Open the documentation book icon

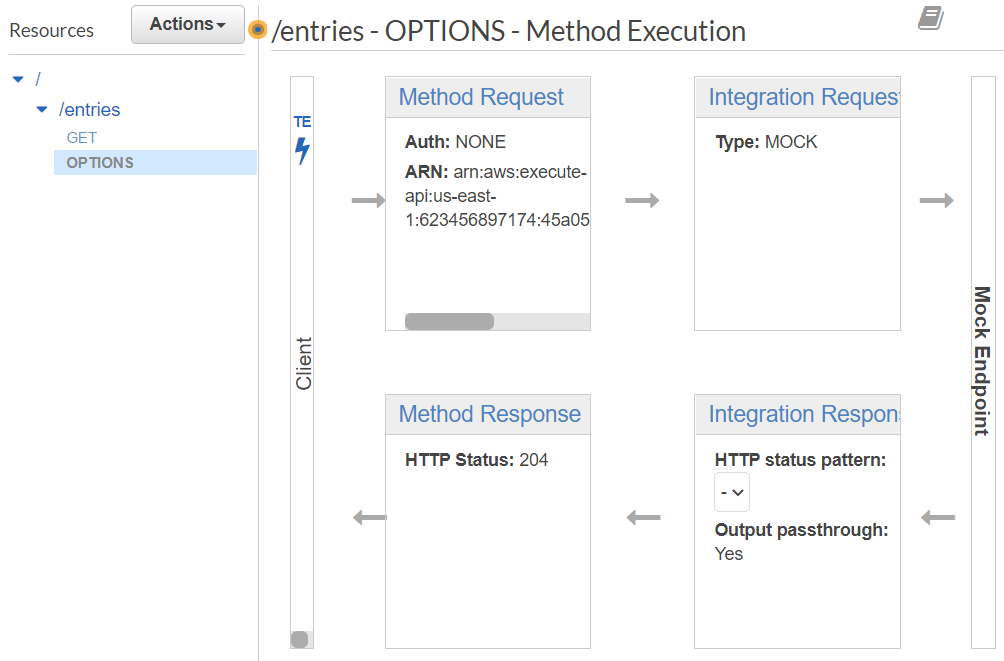[930, 18]
